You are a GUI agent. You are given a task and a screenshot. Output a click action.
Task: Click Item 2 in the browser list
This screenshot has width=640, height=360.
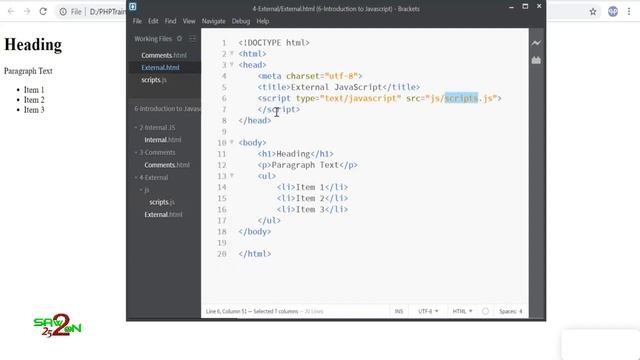point(34,100)
